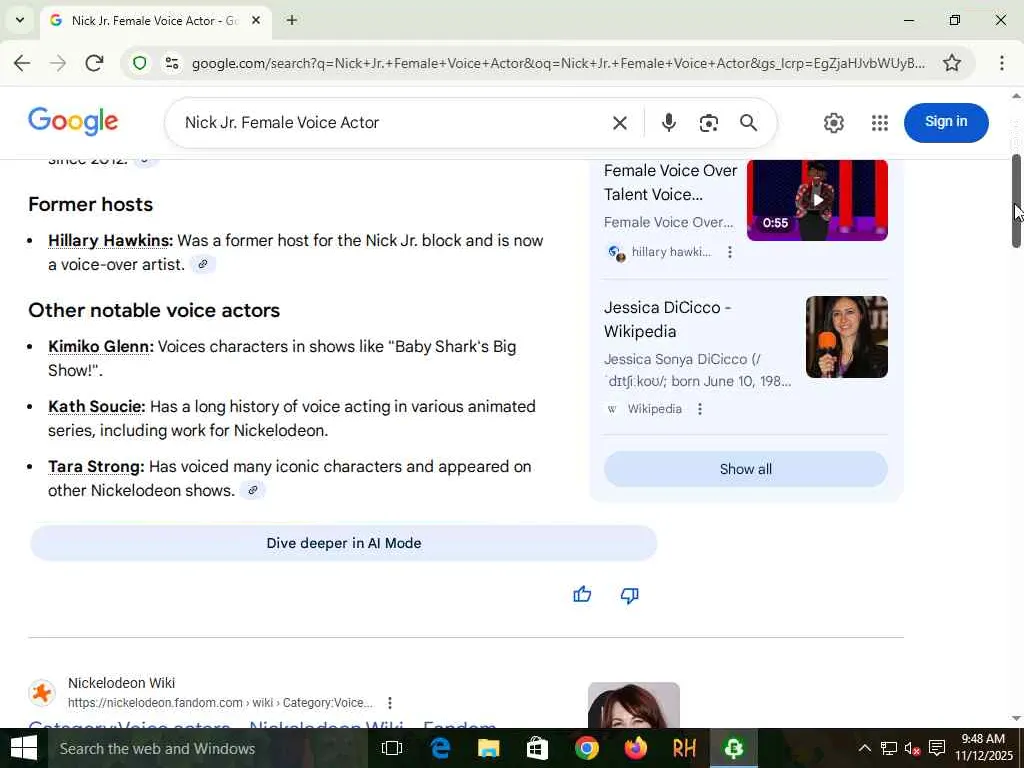Reload the current Google search page

pos(94,63)
